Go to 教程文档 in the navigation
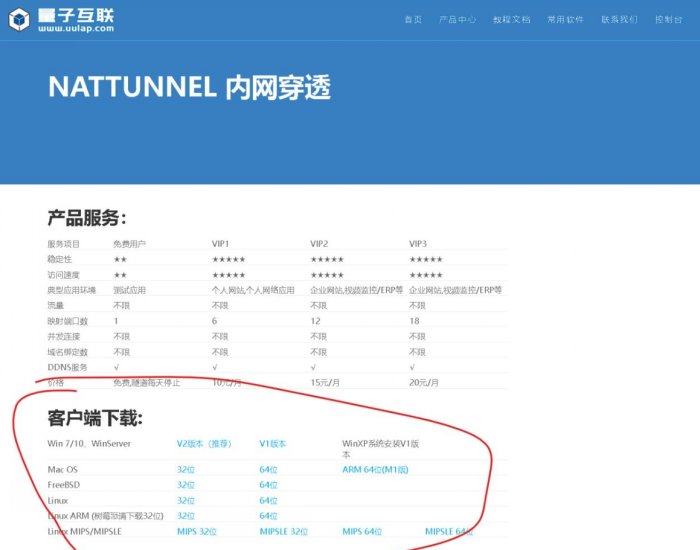The height and width of the screenshot is (550, 700). (x=512, y=20)
